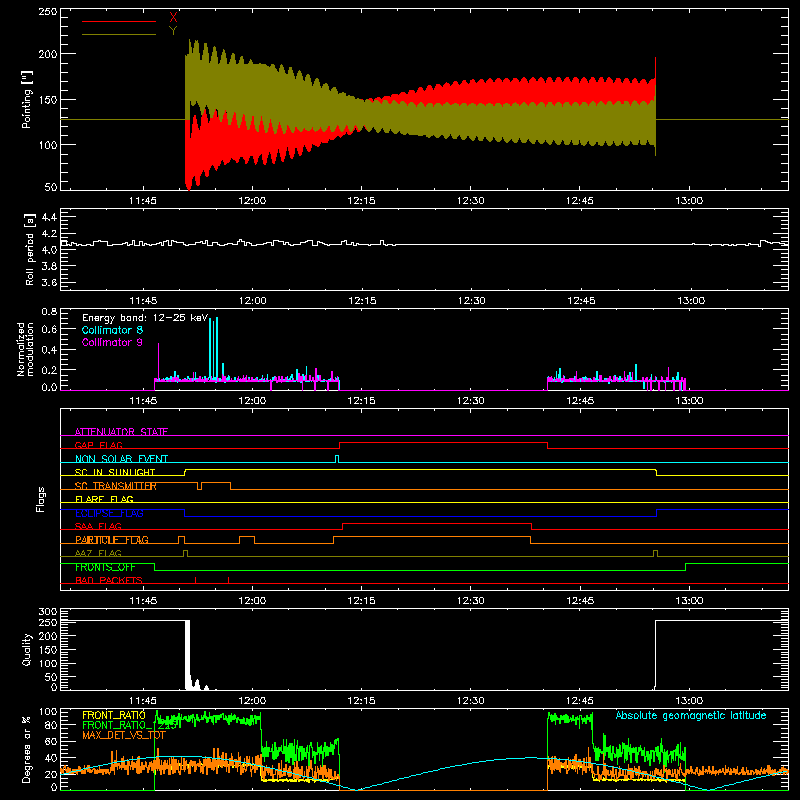Click the SC_IN_SUNLIGHT flag label
Screen dimensions: 800x800
pyautogui.click(x=115, y=472)
